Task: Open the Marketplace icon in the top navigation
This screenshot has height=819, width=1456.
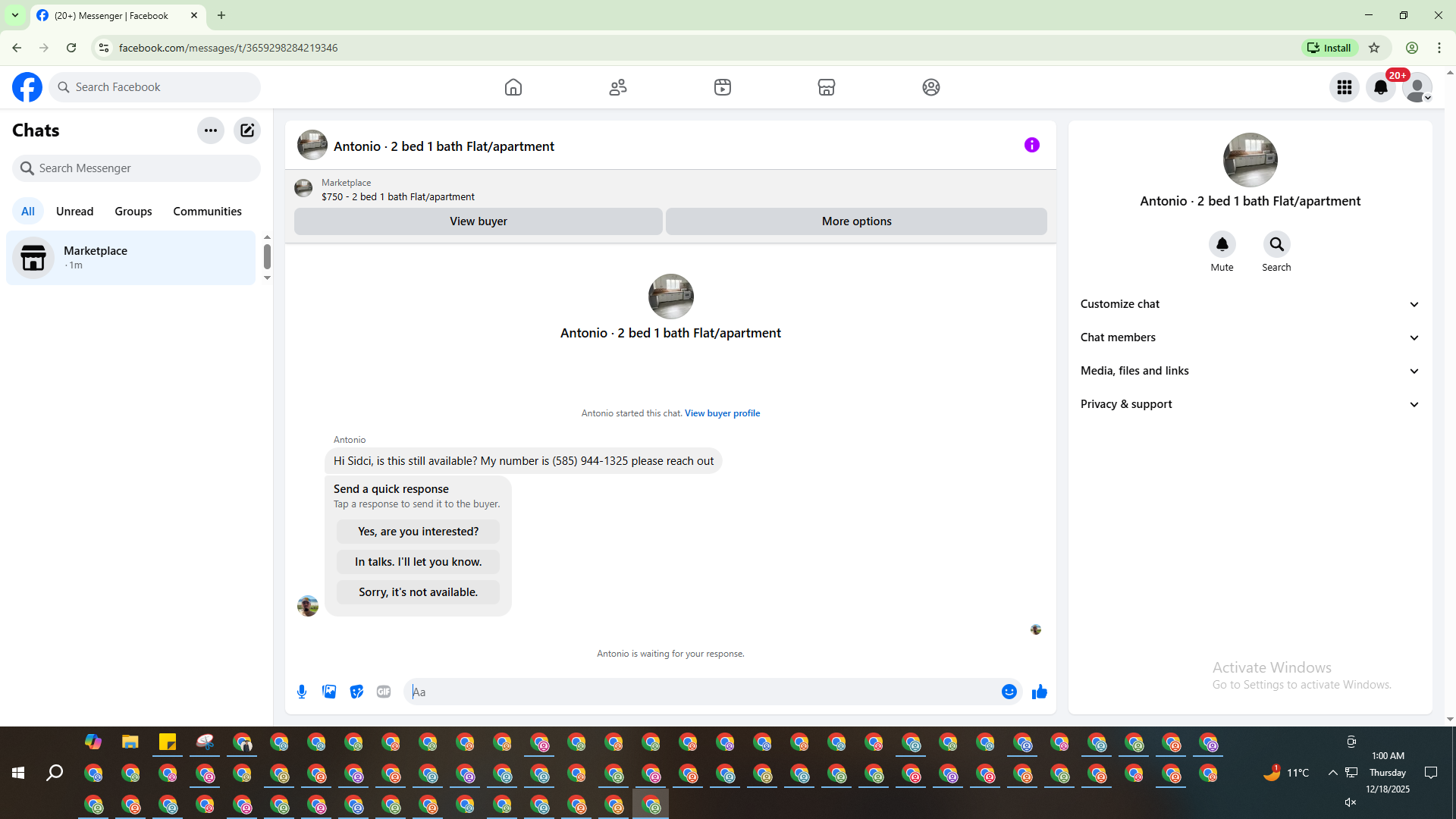Action: [x=827, y=87]
